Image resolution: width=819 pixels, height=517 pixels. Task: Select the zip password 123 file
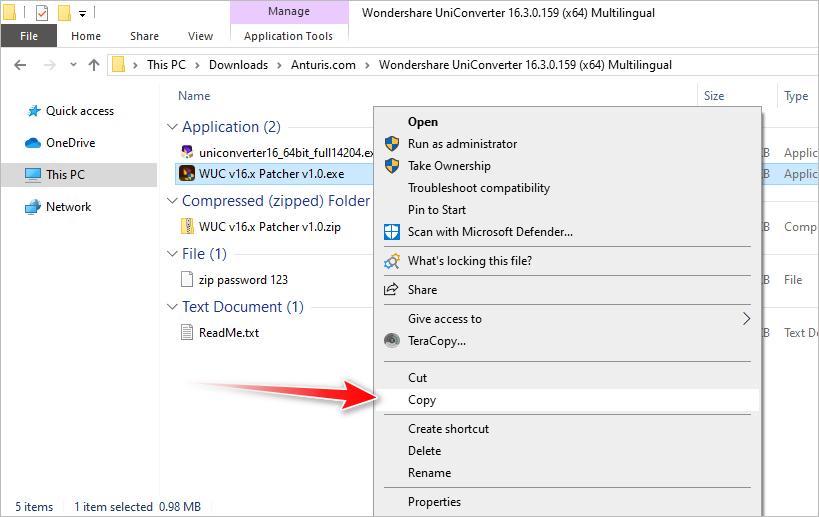243,280
